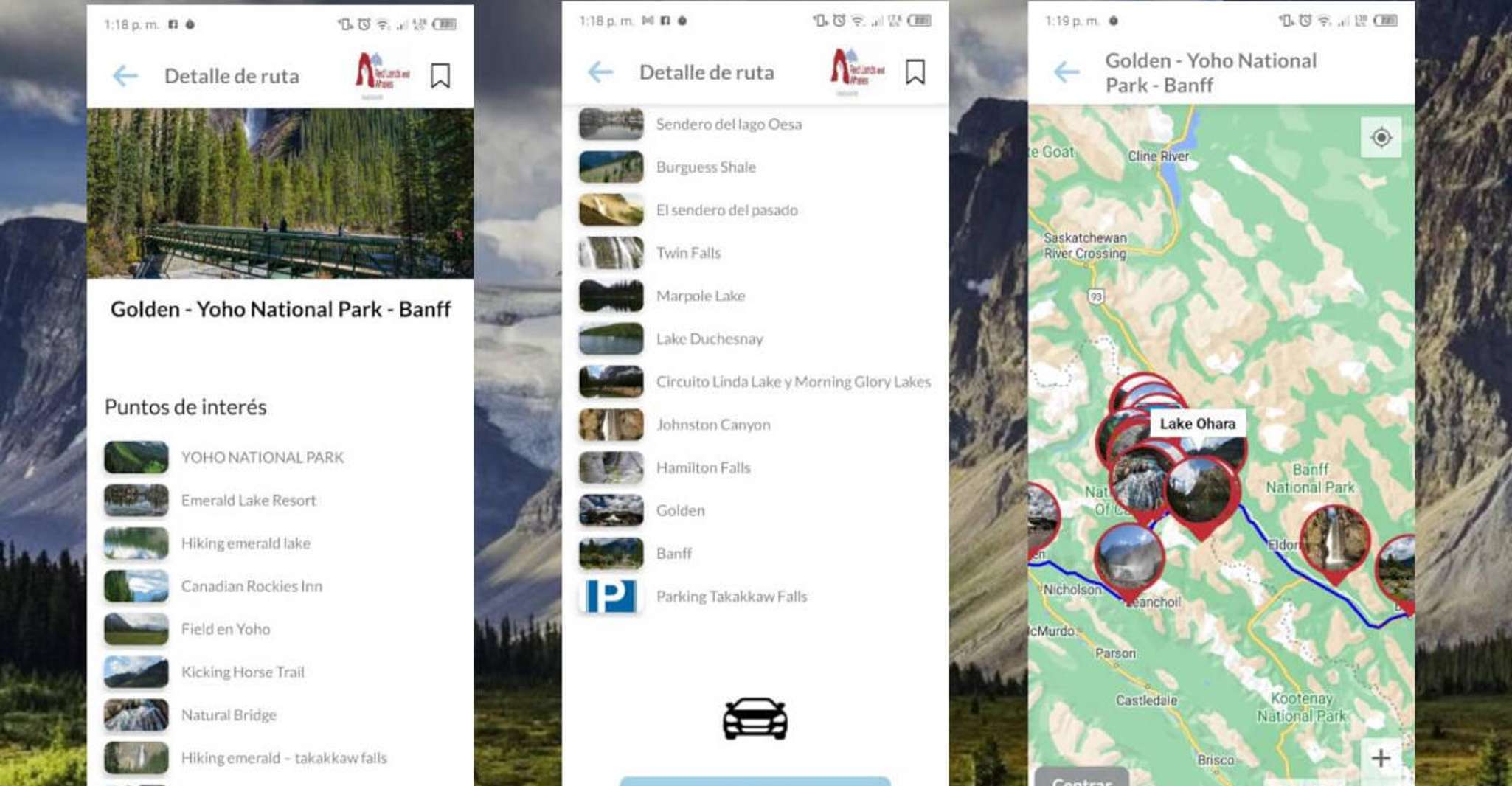This screenshot has width=1512, height=786.
Task: Zoom in with the map plus button
Action: [x=1381, y=758]
